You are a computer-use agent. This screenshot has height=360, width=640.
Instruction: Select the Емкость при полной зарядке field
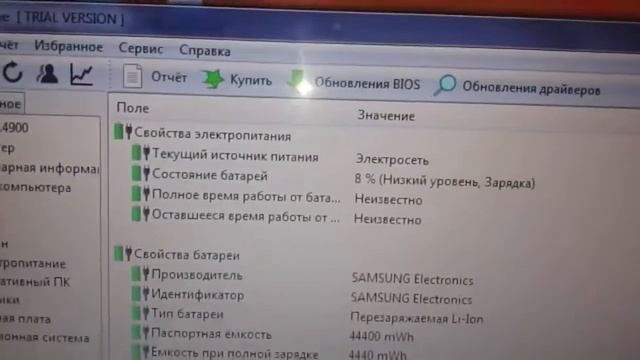pos(235,352)
